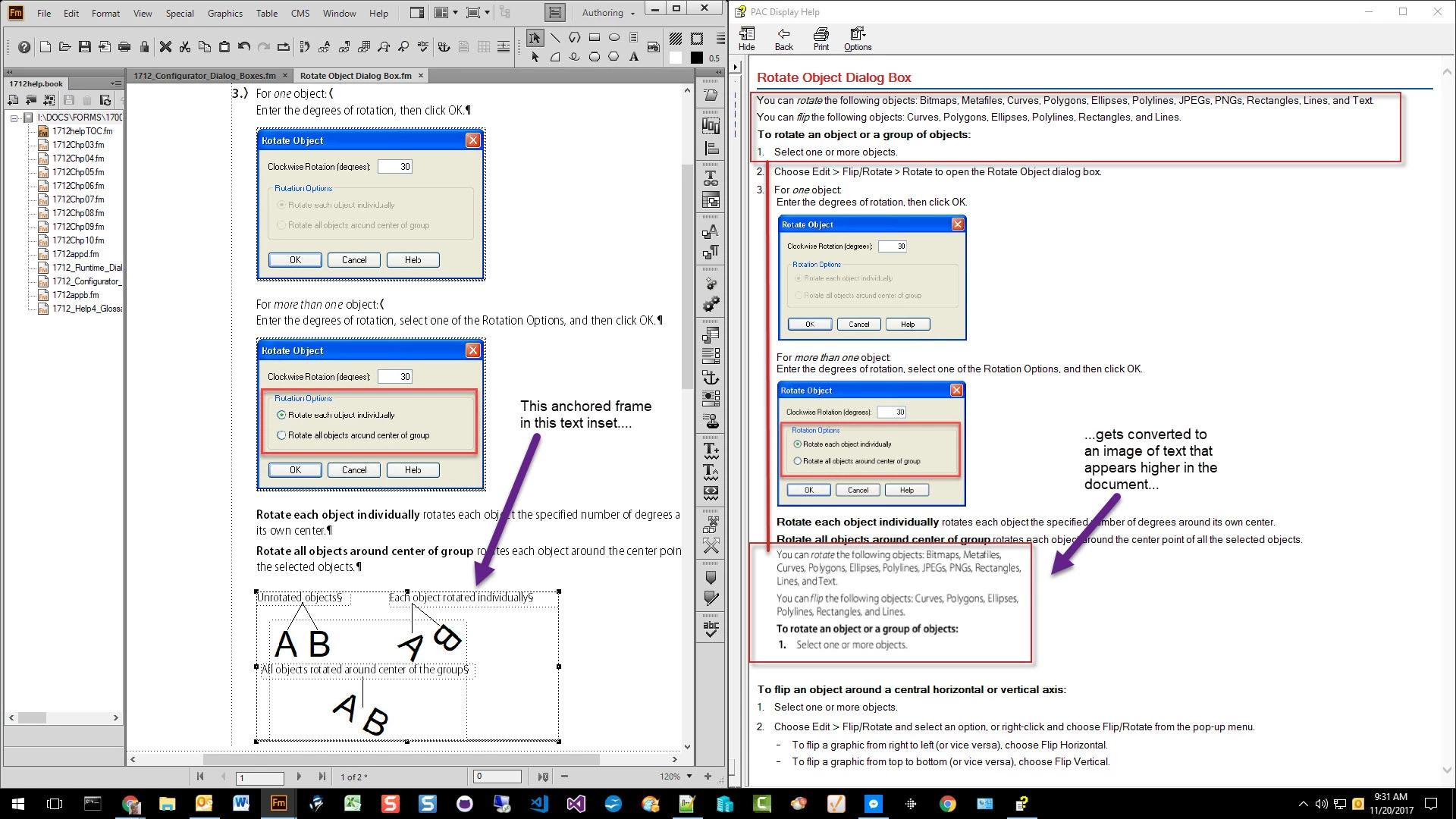This screenshot has width=1456, height=819.
Task: Select the Draw Rectangle tool
Action: click(595, 37)
